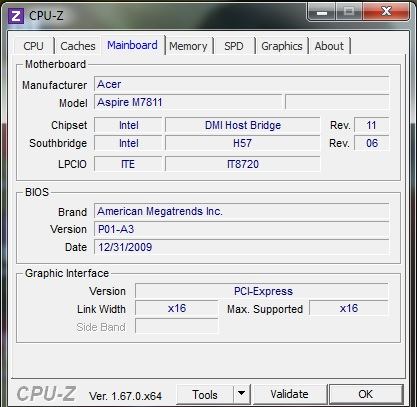This screenshot has height=407, width=417.
Task: Click the Model field Aspire M7811
Action: tap(188, 102)
